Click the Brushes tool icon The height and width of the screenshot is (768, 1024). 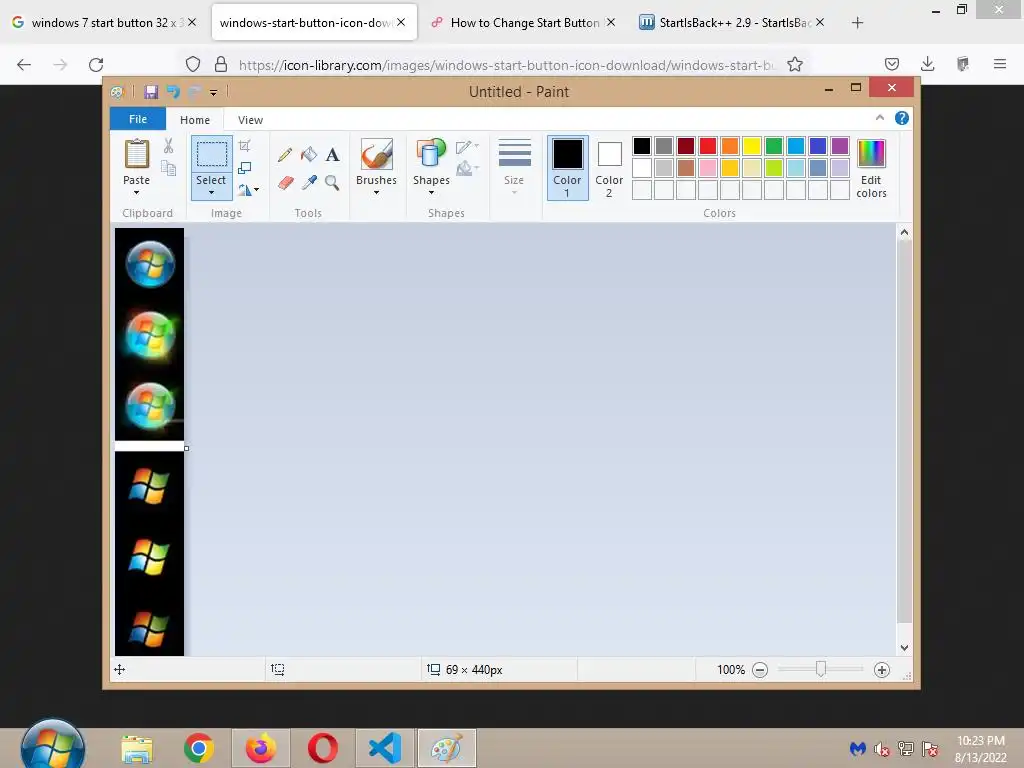point(377,154)
